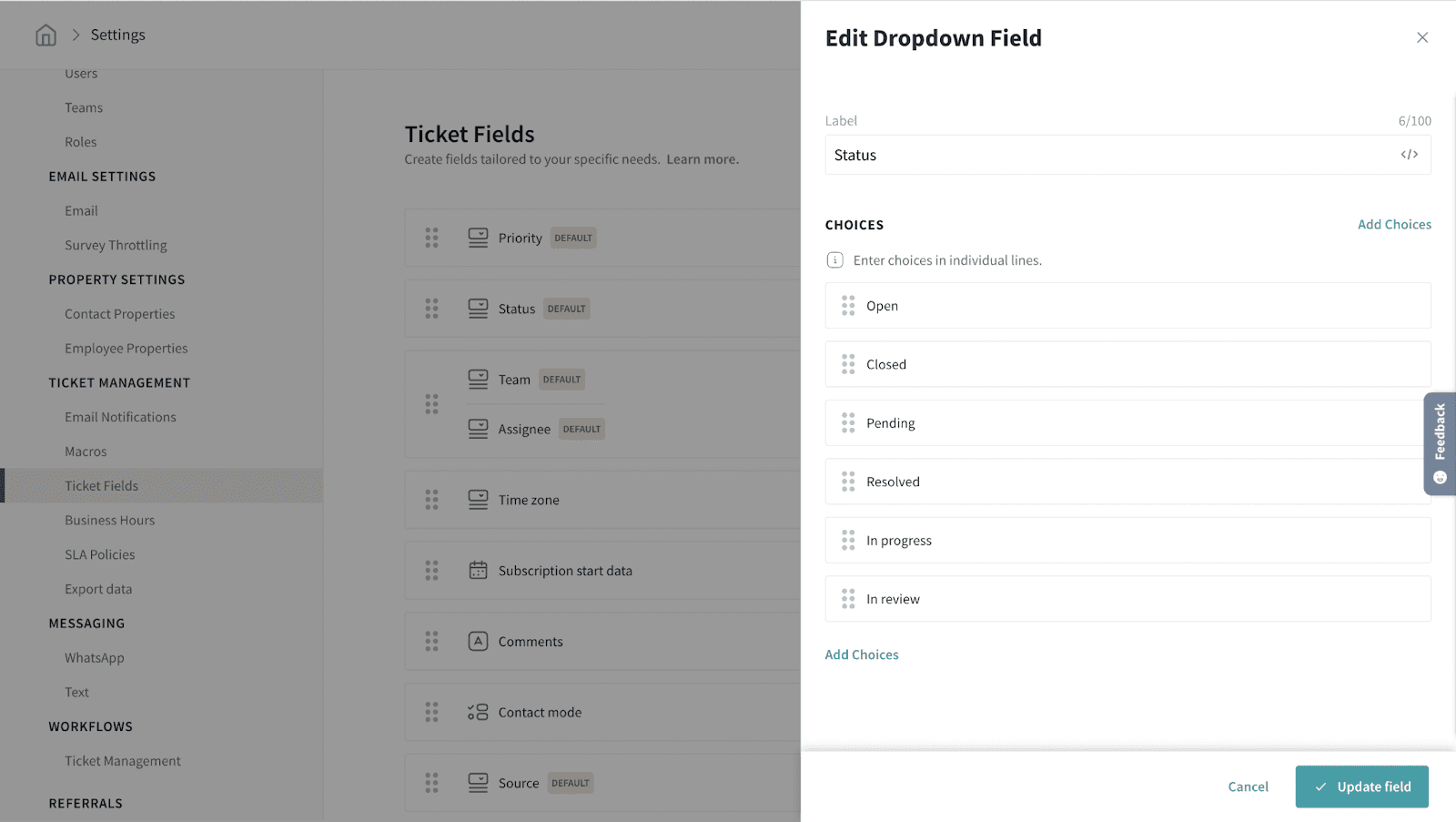Click top-right Add Choices link

click(x=1394, y=225)
